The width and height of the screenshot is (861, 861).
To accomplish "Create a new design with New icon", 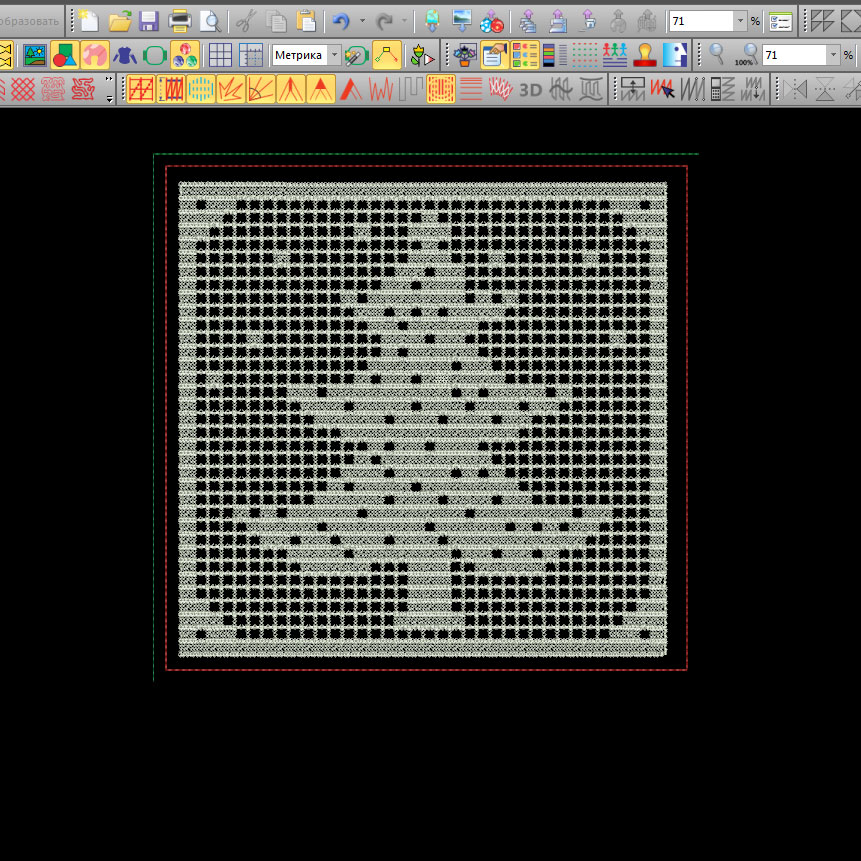I will [88, 21].
